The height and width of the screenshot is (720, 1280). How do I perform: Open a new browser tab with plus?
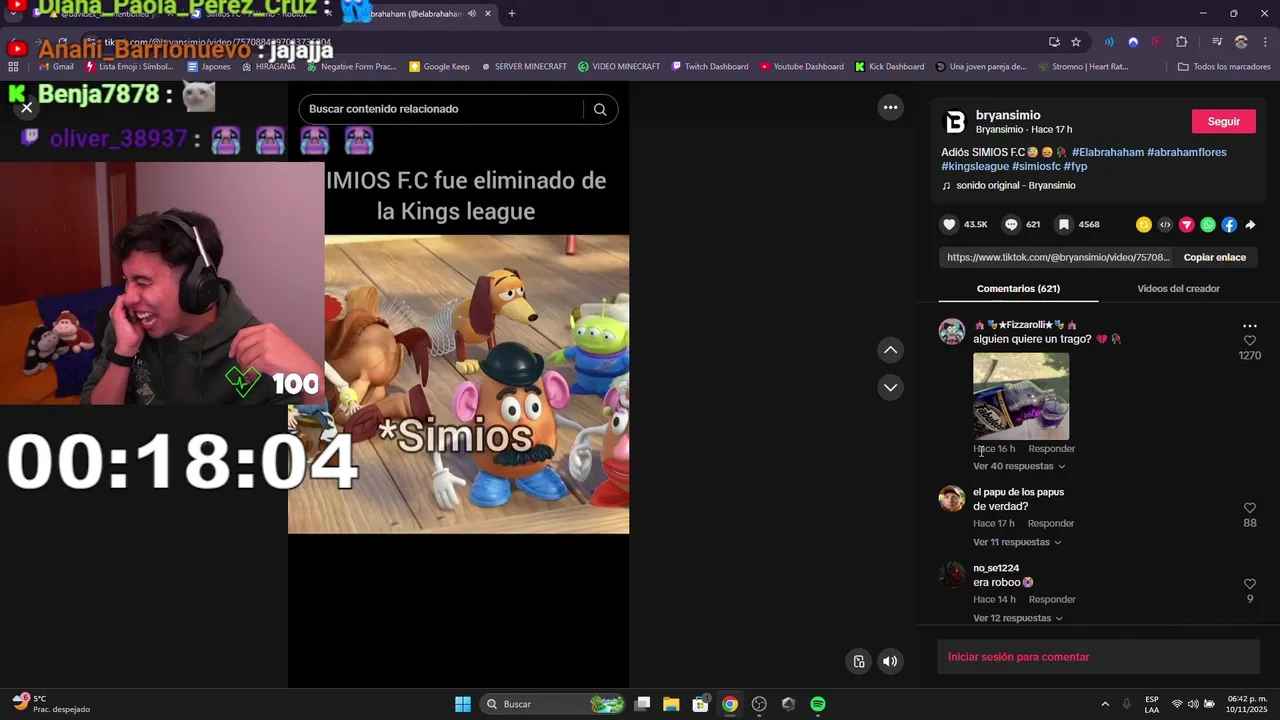coord(512,14)
